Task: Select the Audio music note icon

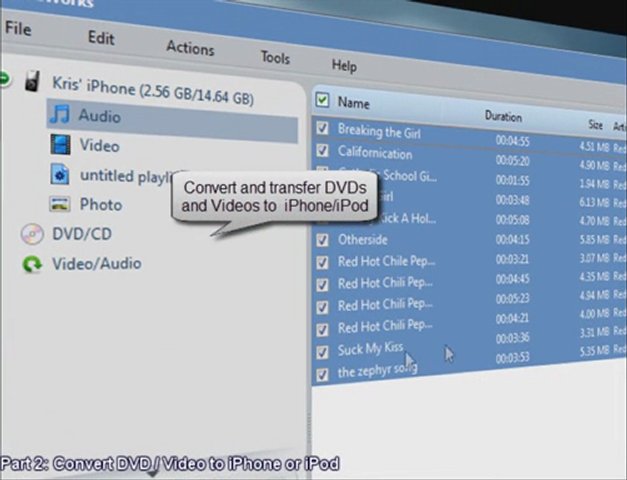Action: [x=61, y=114]
